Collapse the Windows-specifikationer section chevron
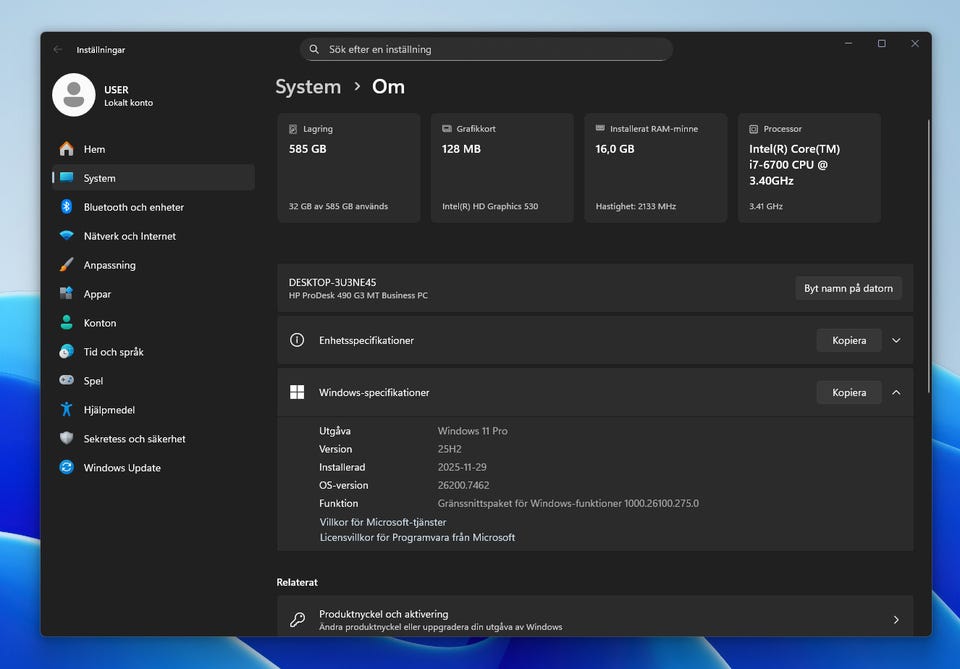This screenshot has width=960, height=669. pos(896,393)
